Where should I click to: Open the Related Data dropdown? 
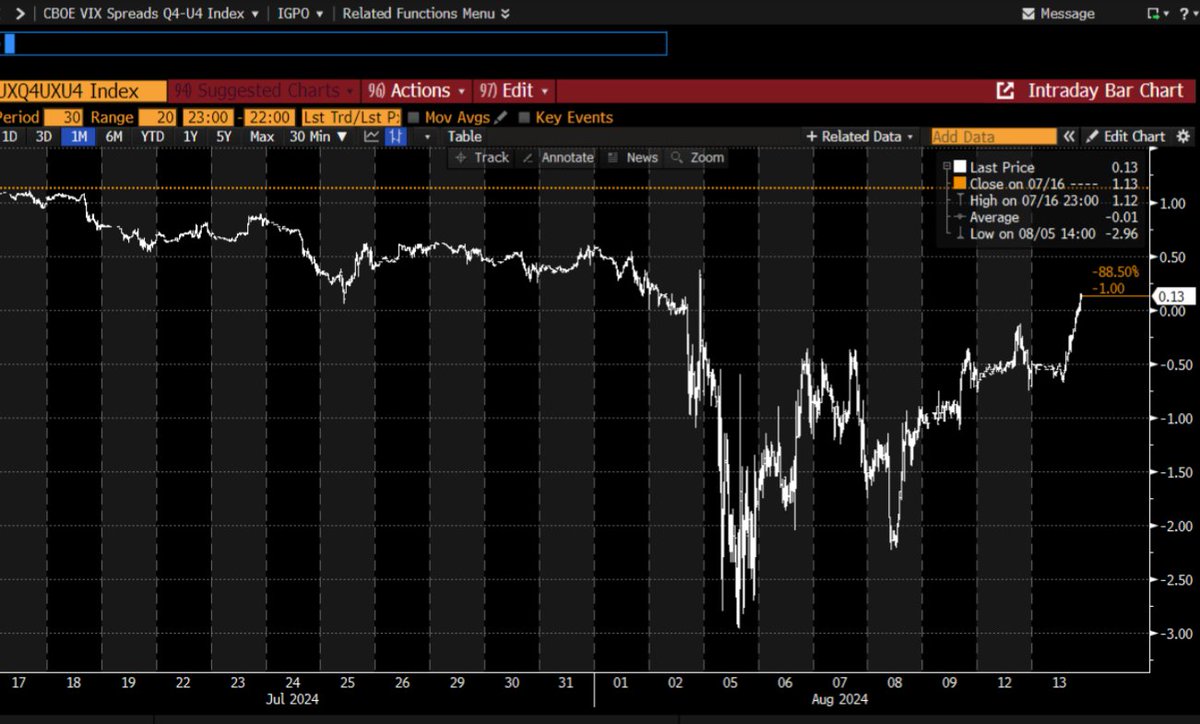[x=860, y=136]
